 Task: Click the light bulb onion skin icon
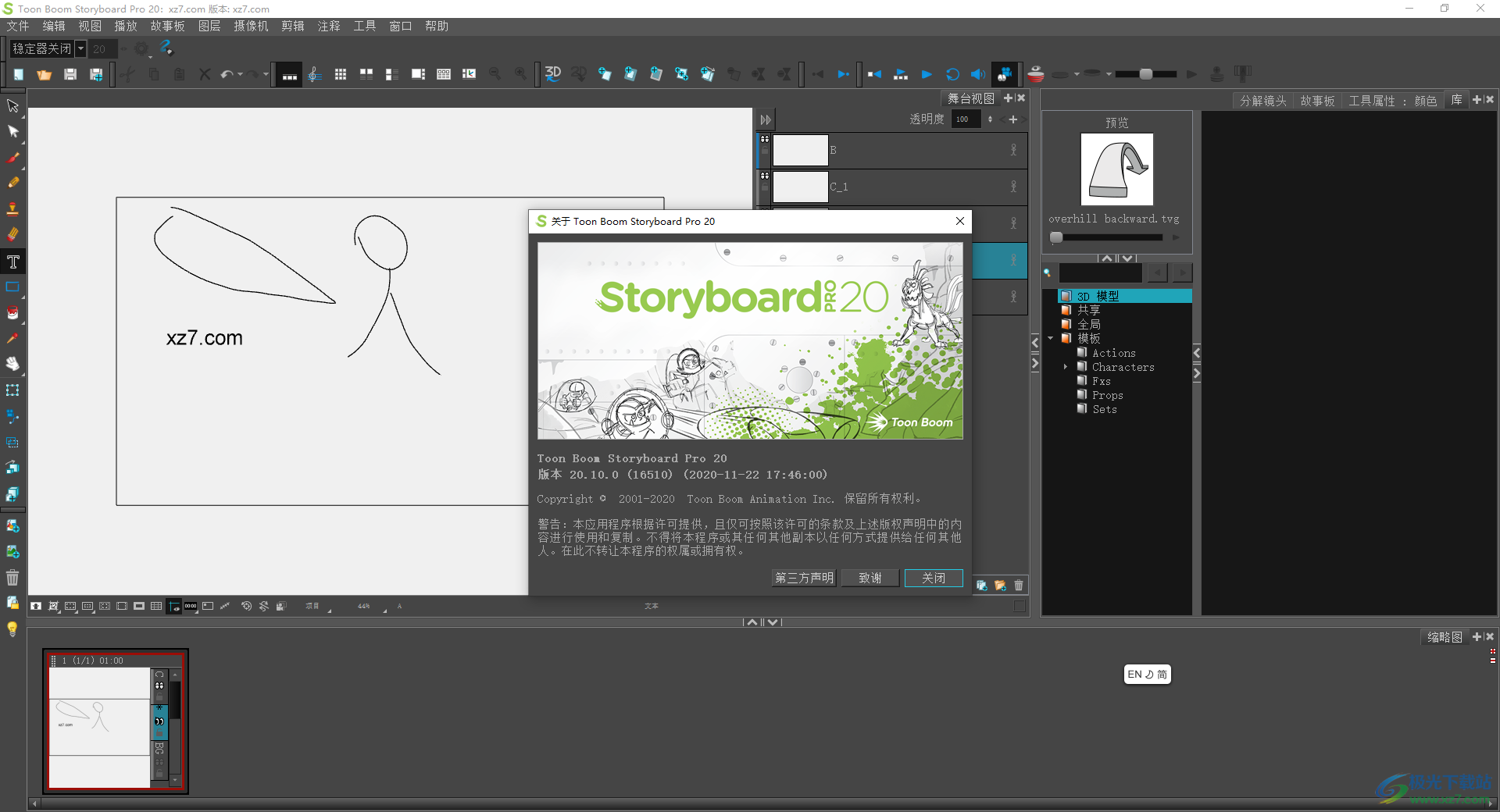12,629
